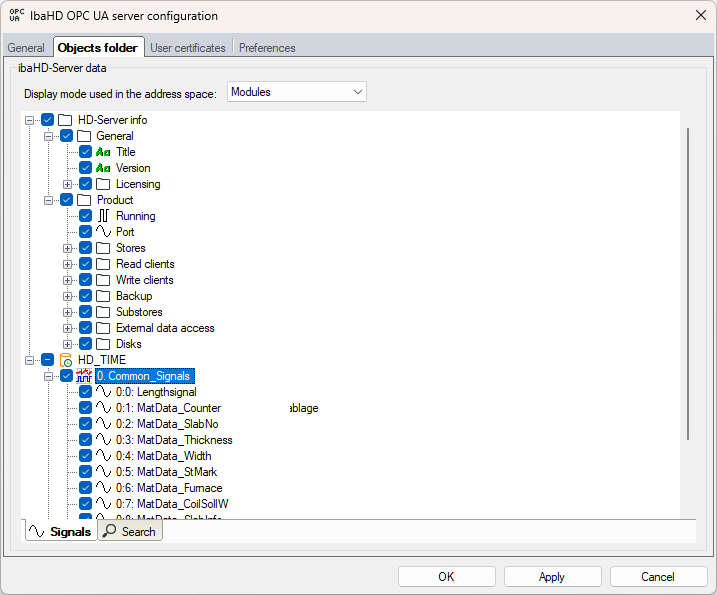Close the OPC UA configuration dialog

(x=701, y=16)
